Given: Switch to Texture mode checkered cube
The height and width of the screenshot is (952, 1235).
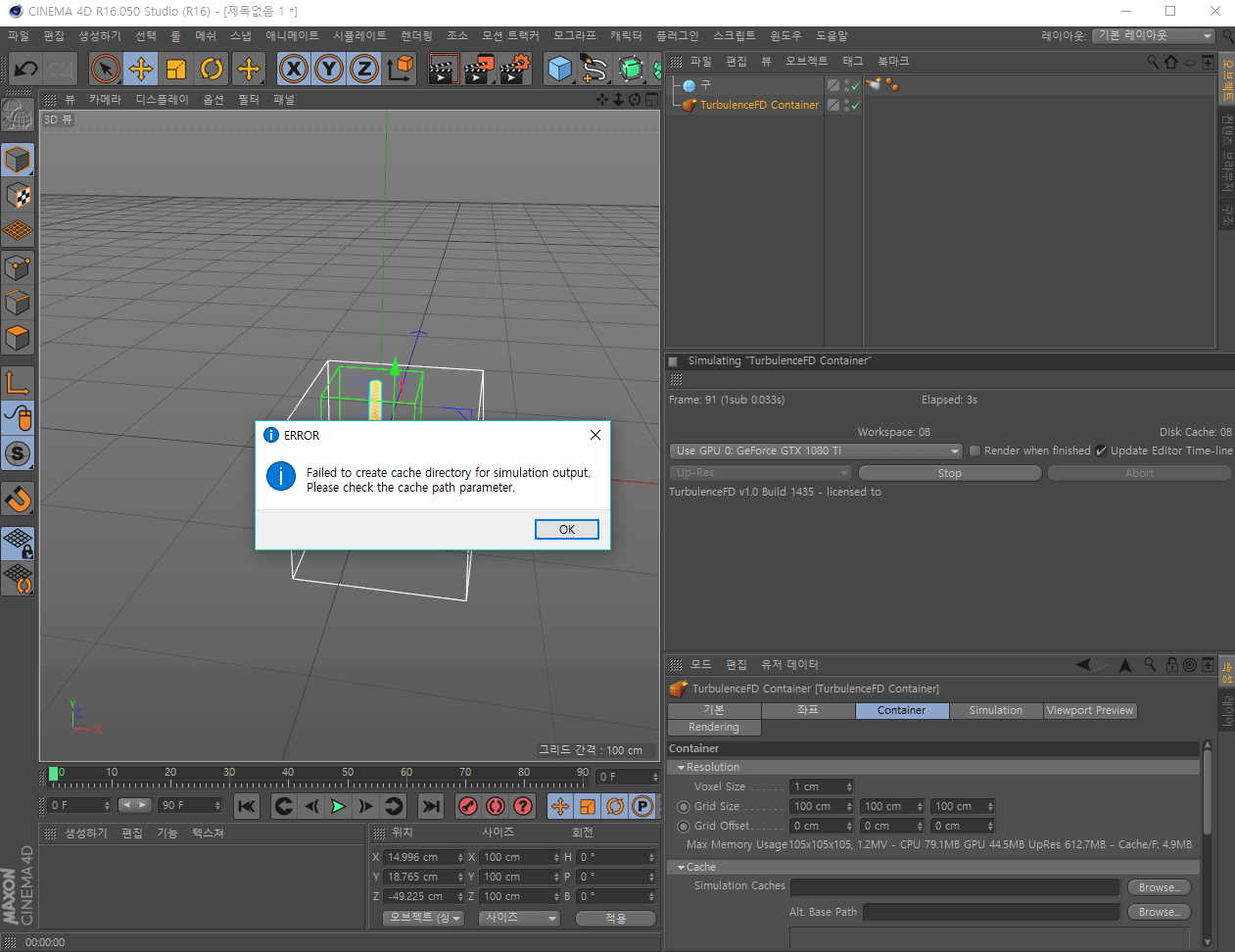Looking at the screenshot, I should click(18, 196).
